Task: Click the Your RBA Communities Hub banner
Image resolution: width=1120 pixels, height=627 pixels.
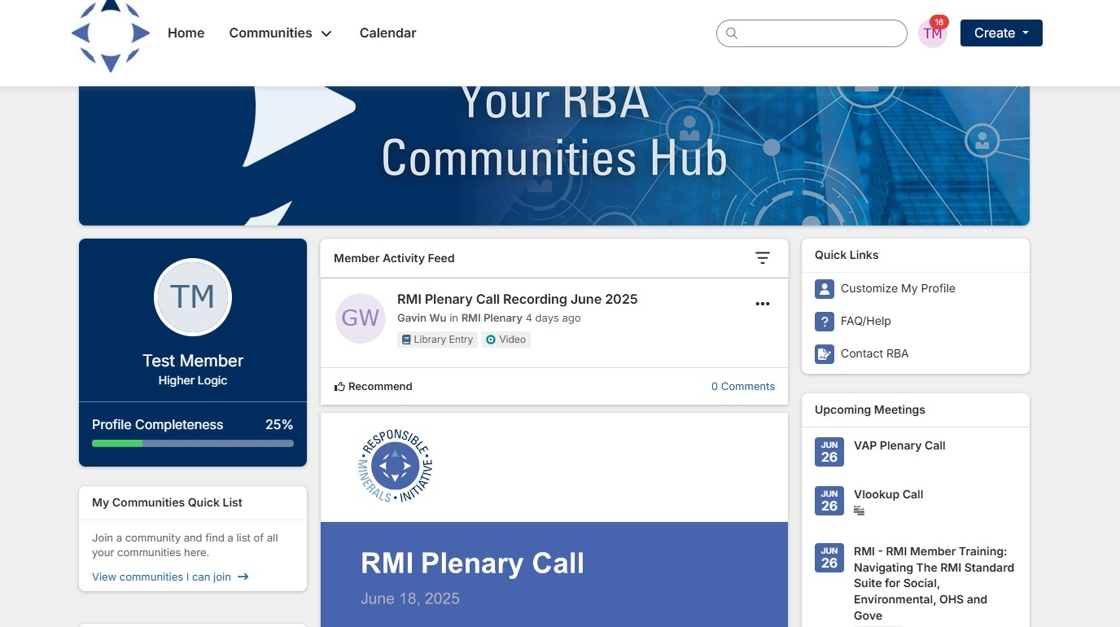Action: pos(554,156)
